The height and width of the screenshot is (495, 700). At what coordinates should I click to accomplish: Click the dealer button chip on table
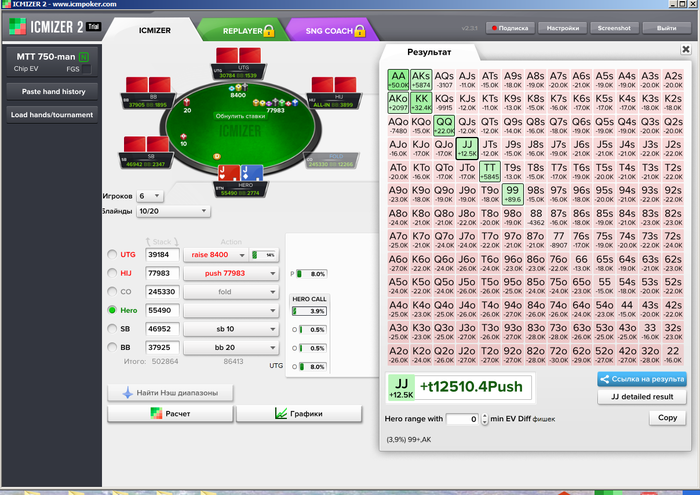coord(217,156)
